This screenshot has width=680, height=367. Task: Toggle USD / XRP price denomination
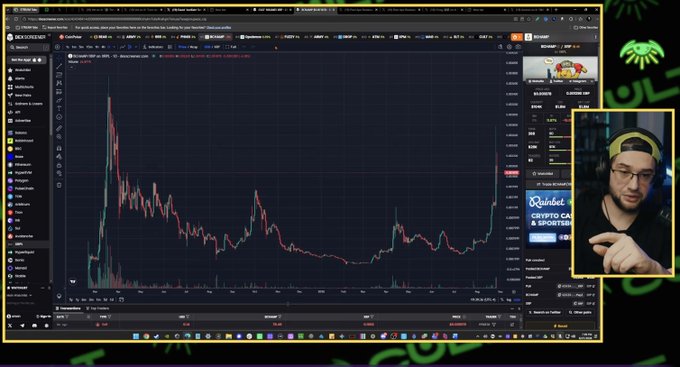[x=212, y=47]
